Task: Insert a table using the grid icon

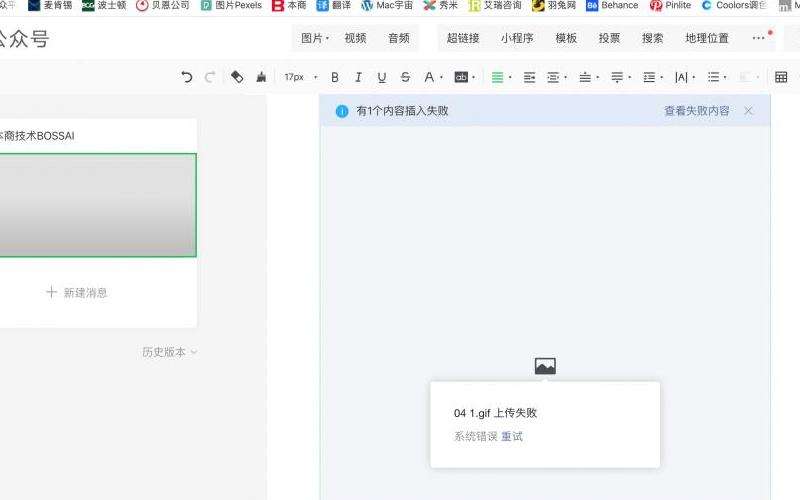Action: (781, 77)
